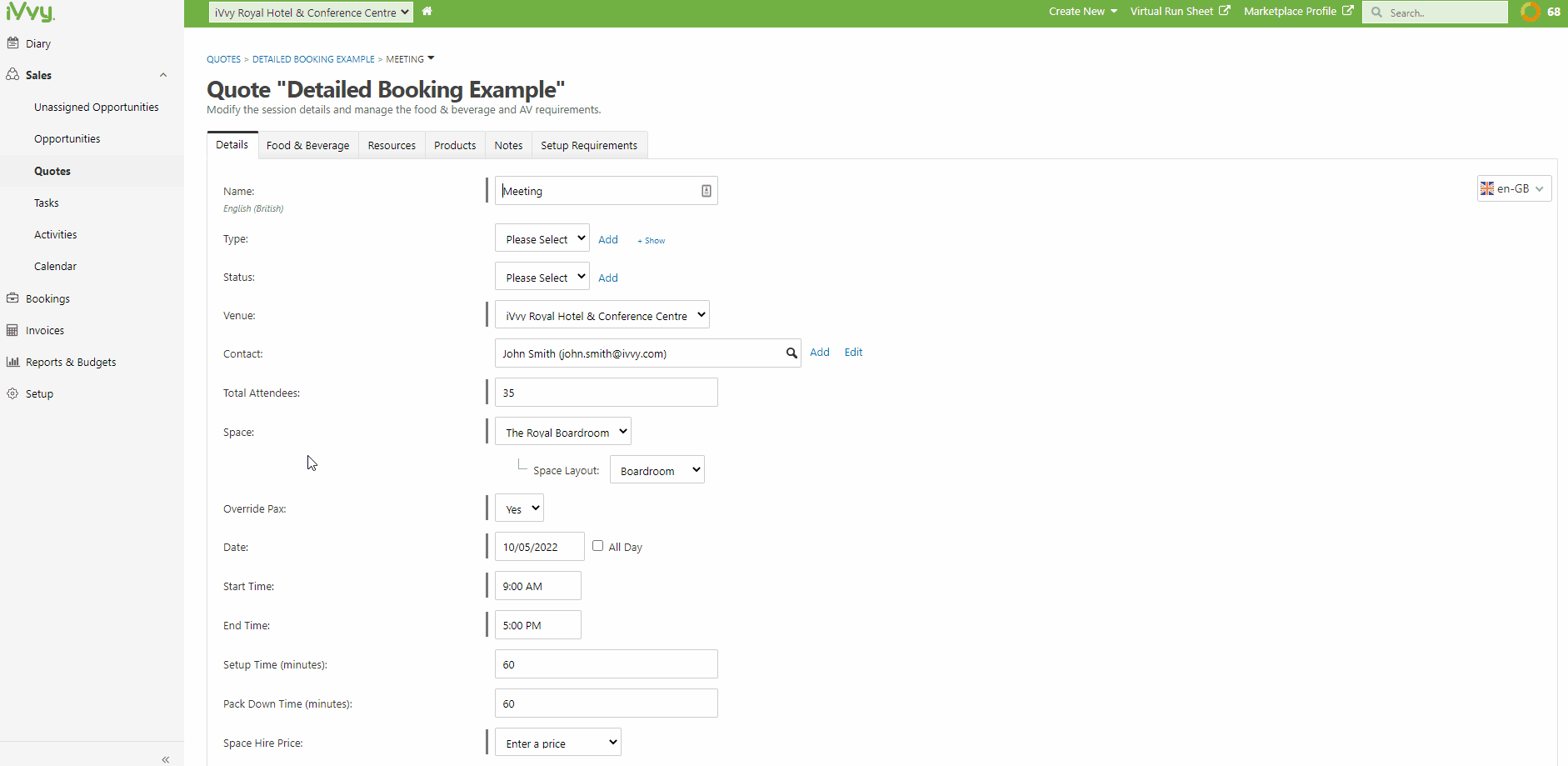Change the Override Pax dropdown
The image size is (1568, 766).
click(520, 508)
